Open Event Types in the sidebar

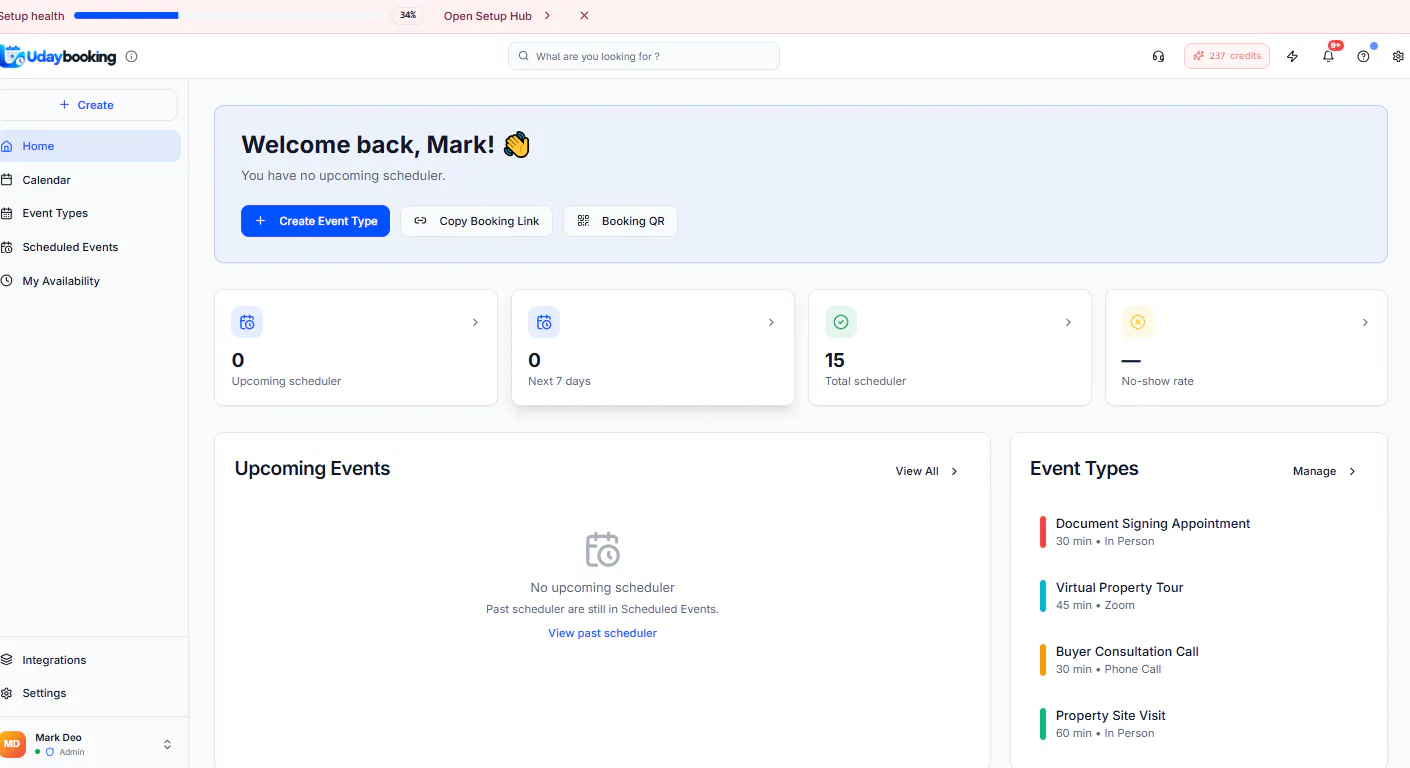(x=90, y=213)
